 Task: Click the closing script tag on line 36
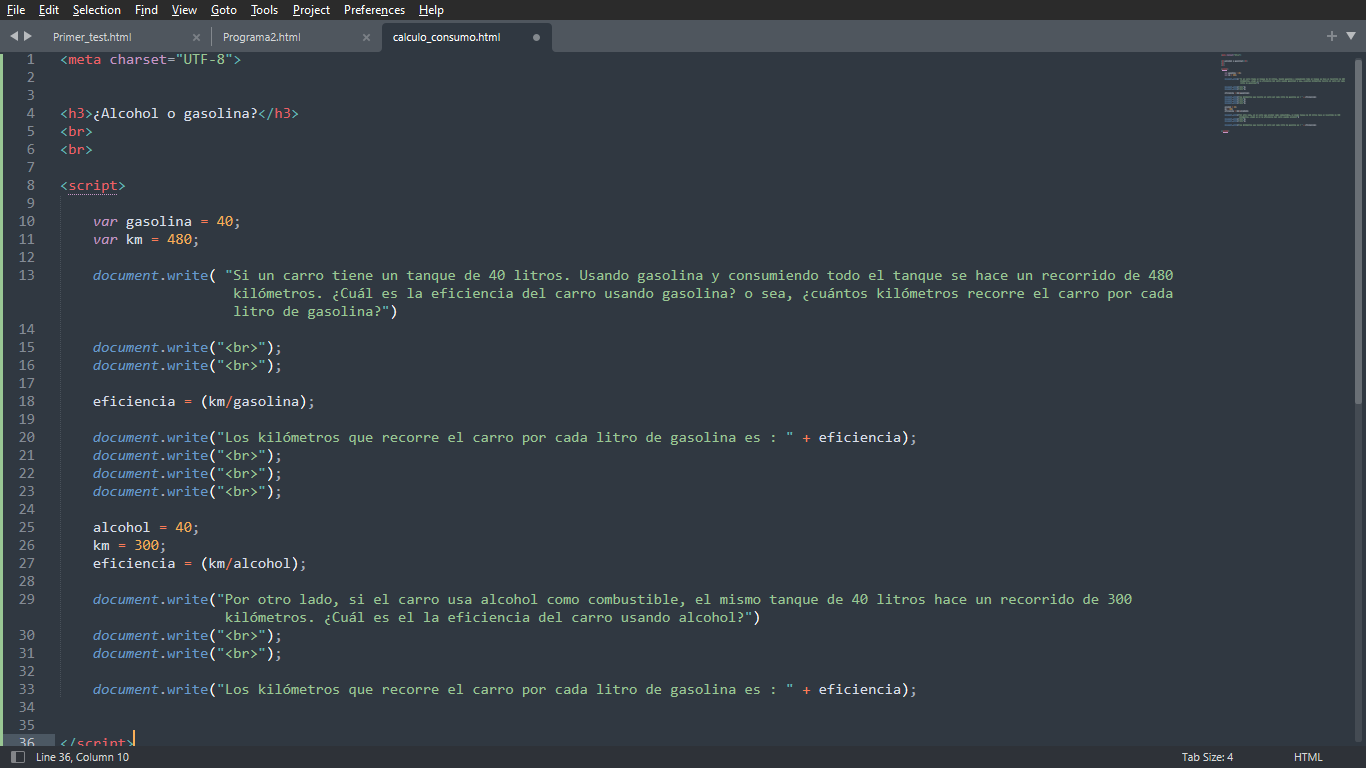coord(95,741)
